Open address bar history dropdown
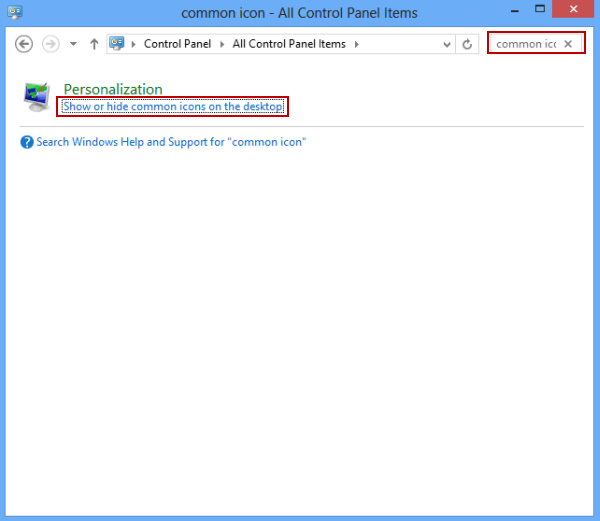Image resolution: width=600 pixels, height=521 pixels. point(447,44)
